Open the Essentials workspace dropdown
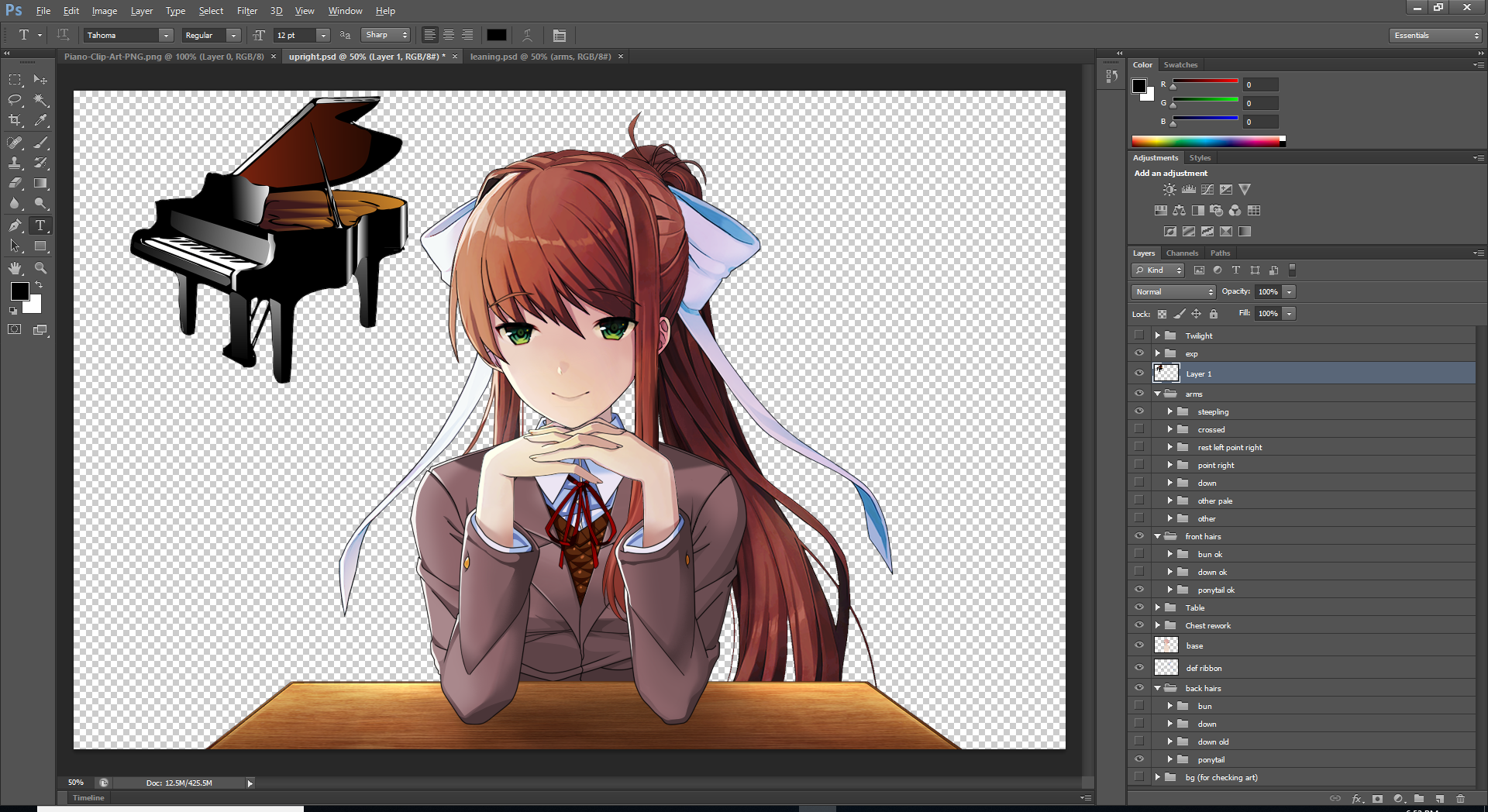 (x=1435, y=35)
